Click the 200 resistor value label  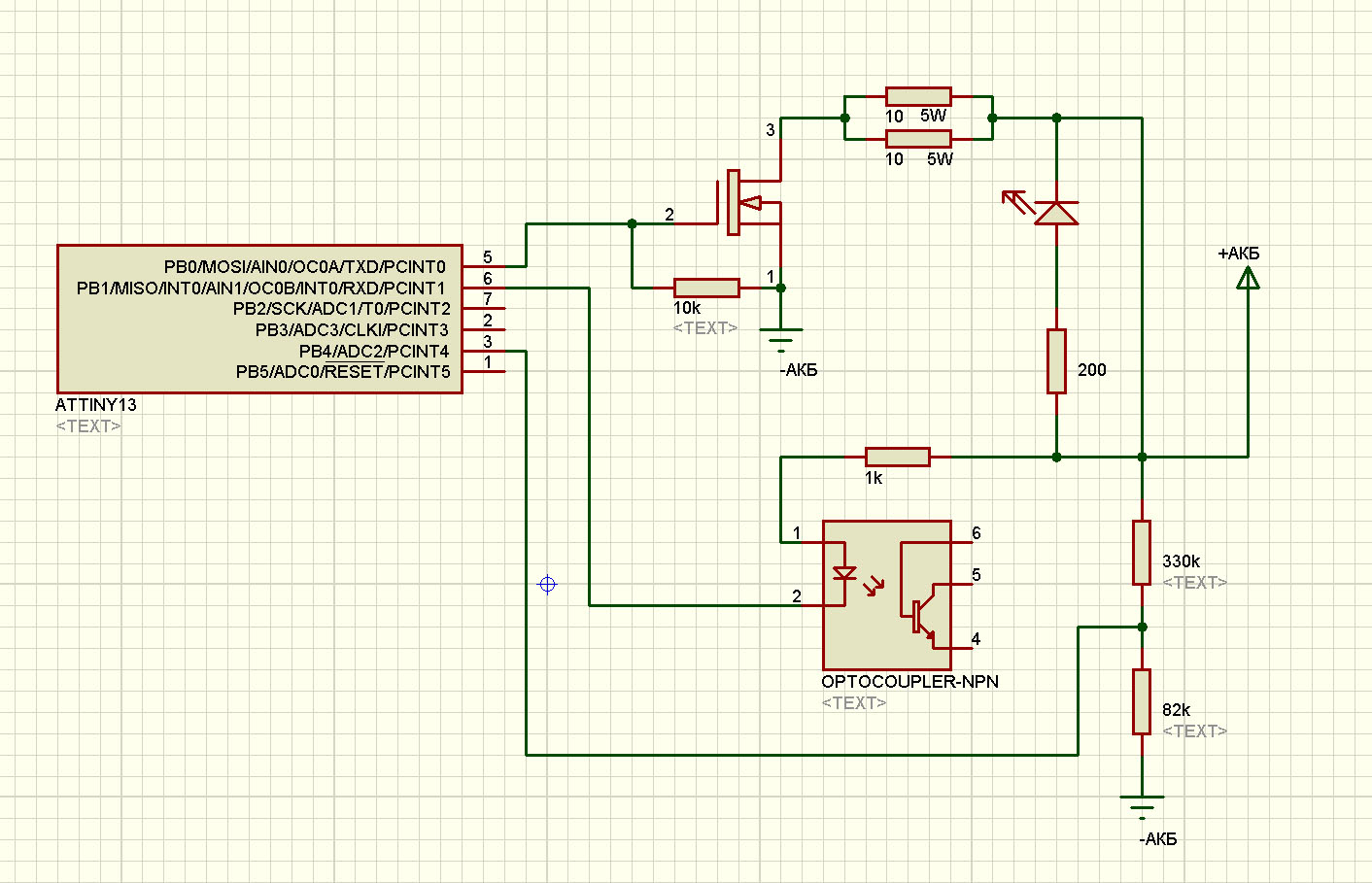pos(1092,369)
